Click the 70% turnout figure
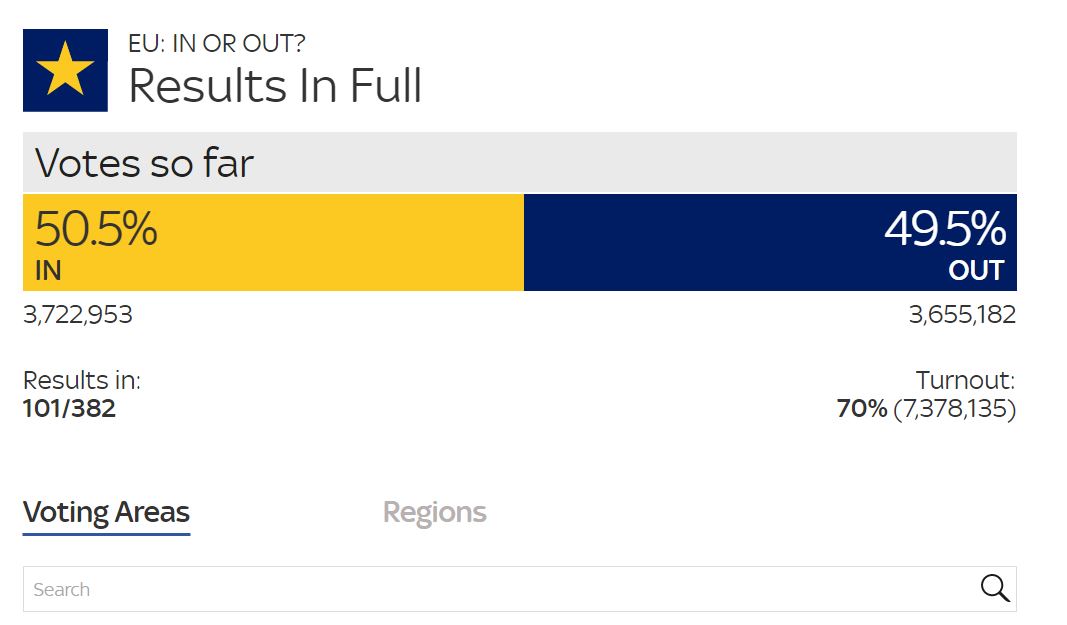This screenshot has height=625, width=1067. (861, 408)
